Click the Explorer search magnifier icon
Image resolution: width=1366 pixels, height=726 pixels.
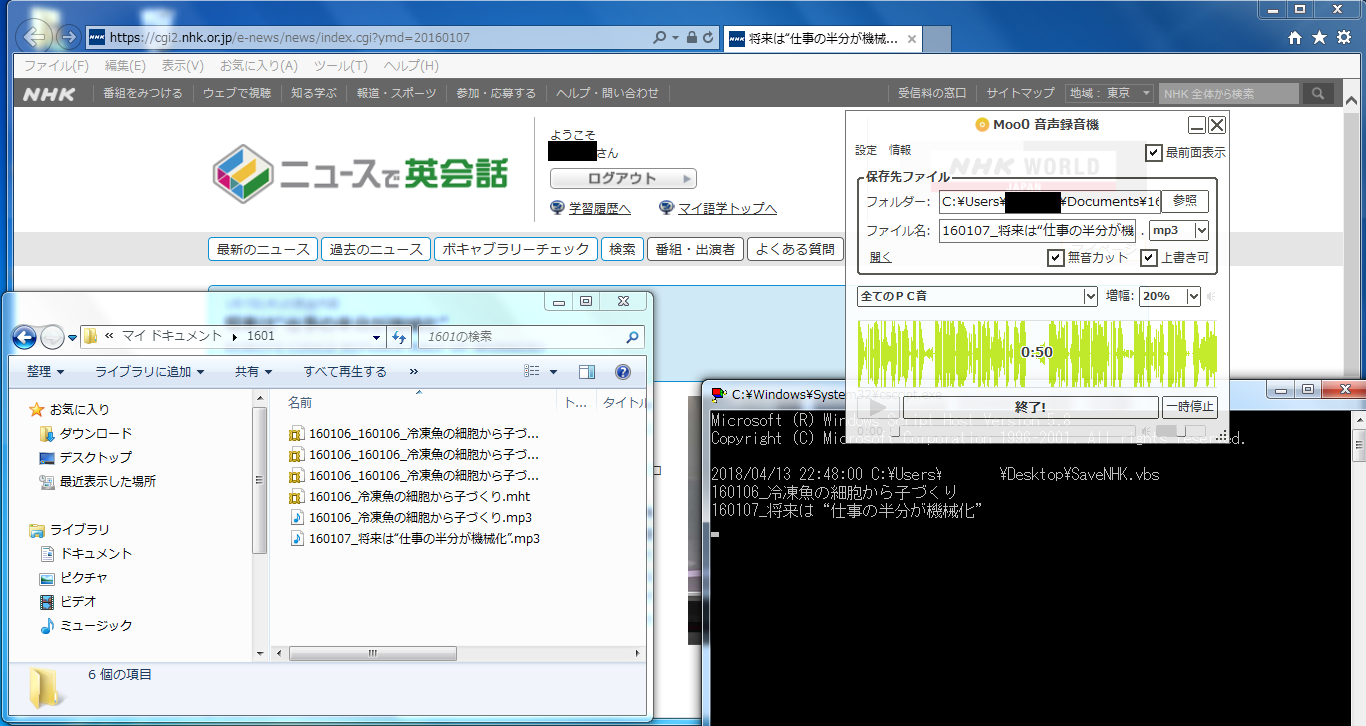pos(632,337)
